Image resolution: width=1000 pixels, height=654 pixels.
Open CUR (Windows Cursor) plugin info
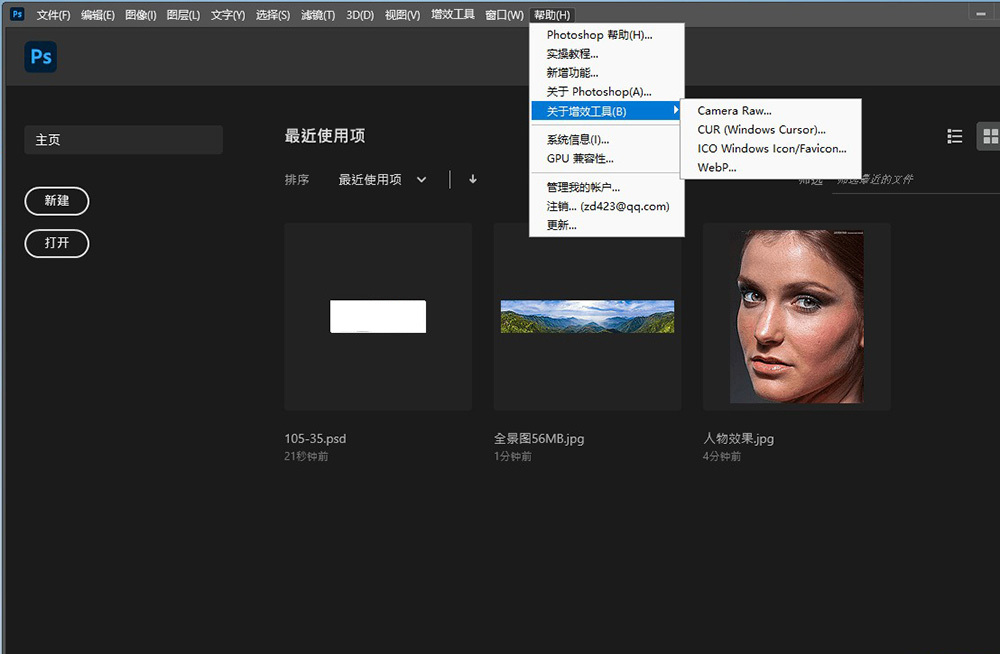[761, 130]
